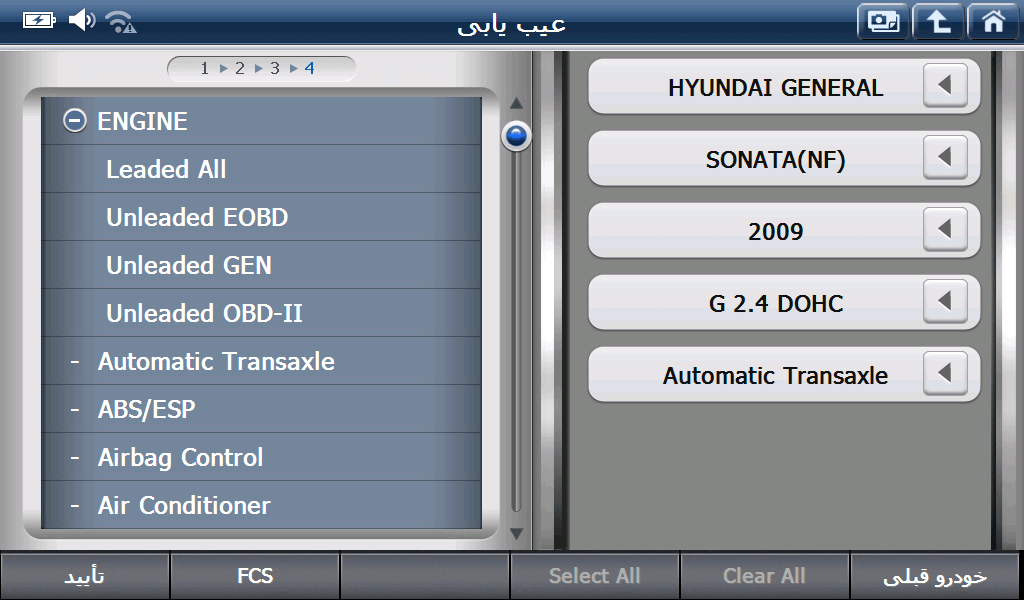Viewport: 1024px width, 600px height.
Task: Click arrow beside SONATA(NF)
Action: (945, 159)
